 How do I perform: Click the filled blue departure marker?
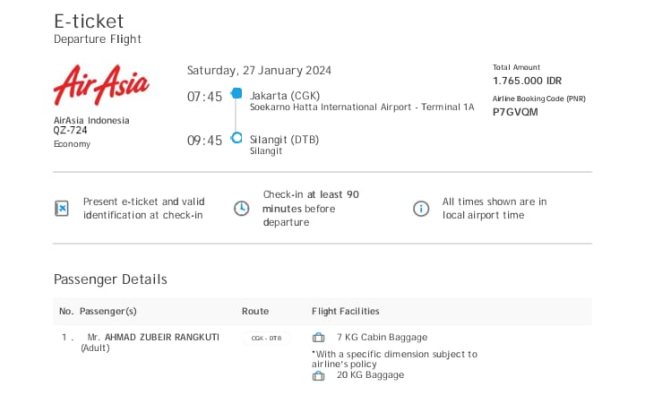pos(237,93)
